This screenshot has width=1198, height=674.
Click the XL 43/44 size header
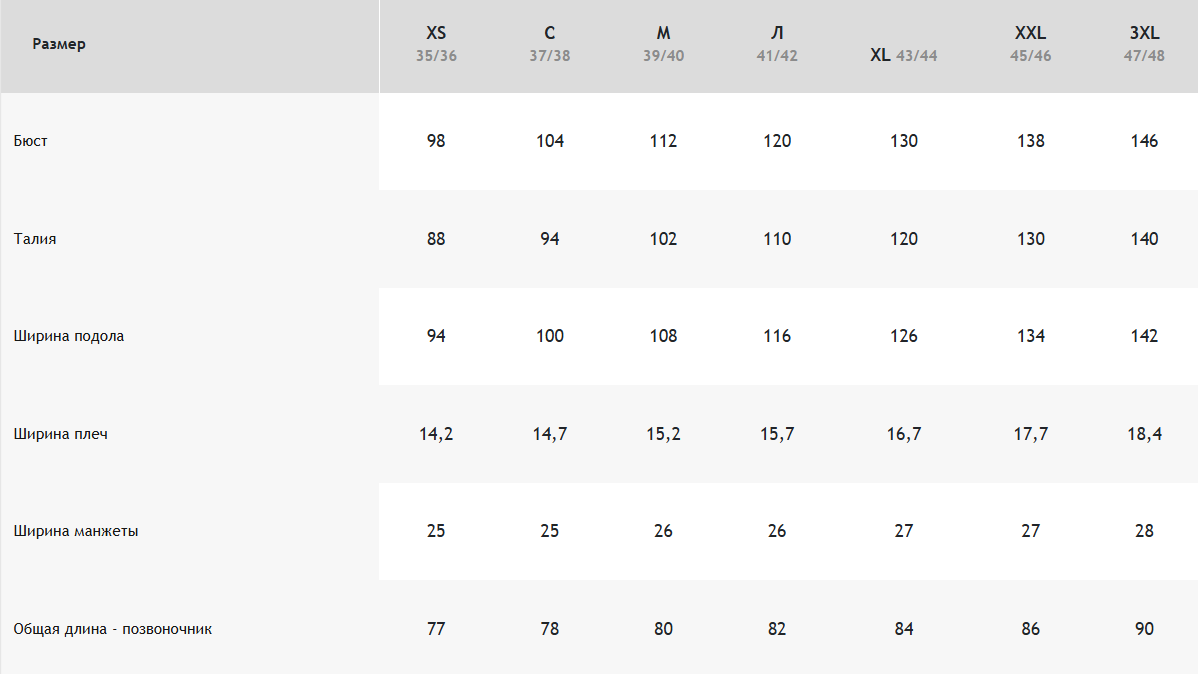[x=904, y=55]
